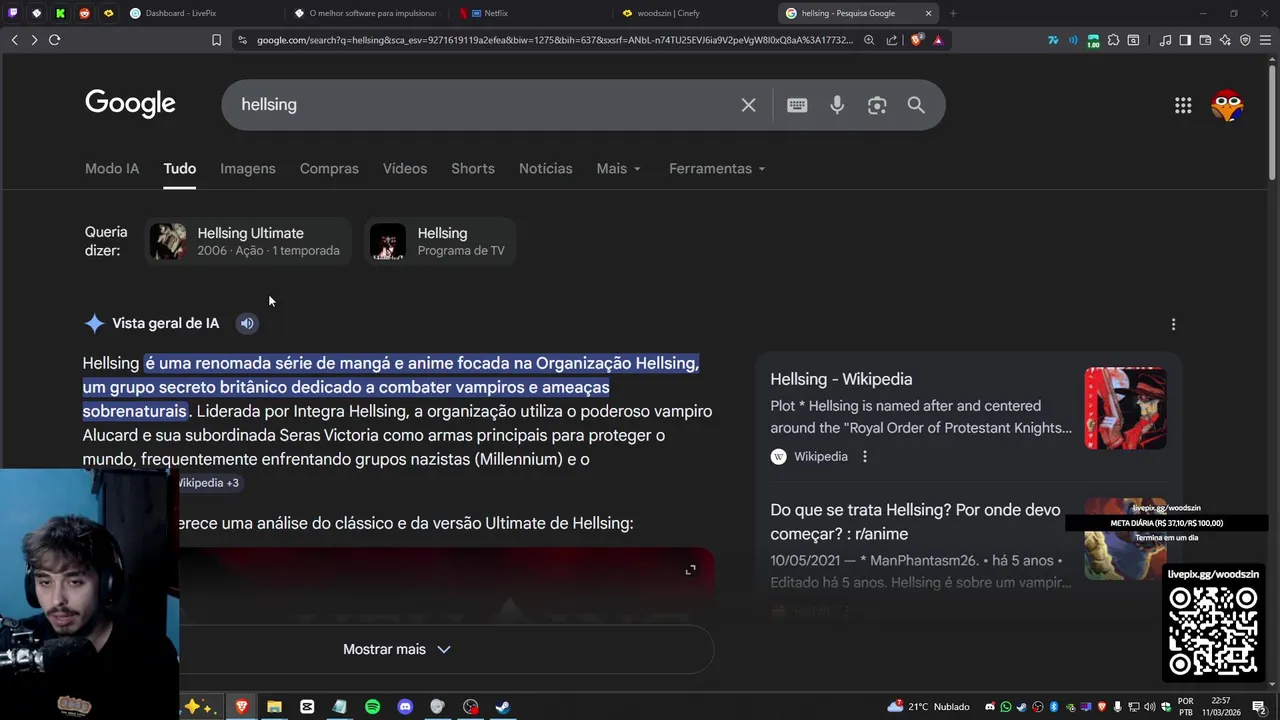This screenshot has height=720, width=1280.
Task: Switch to 'O melhor software' browser tab
Action: tap(365, 13)
